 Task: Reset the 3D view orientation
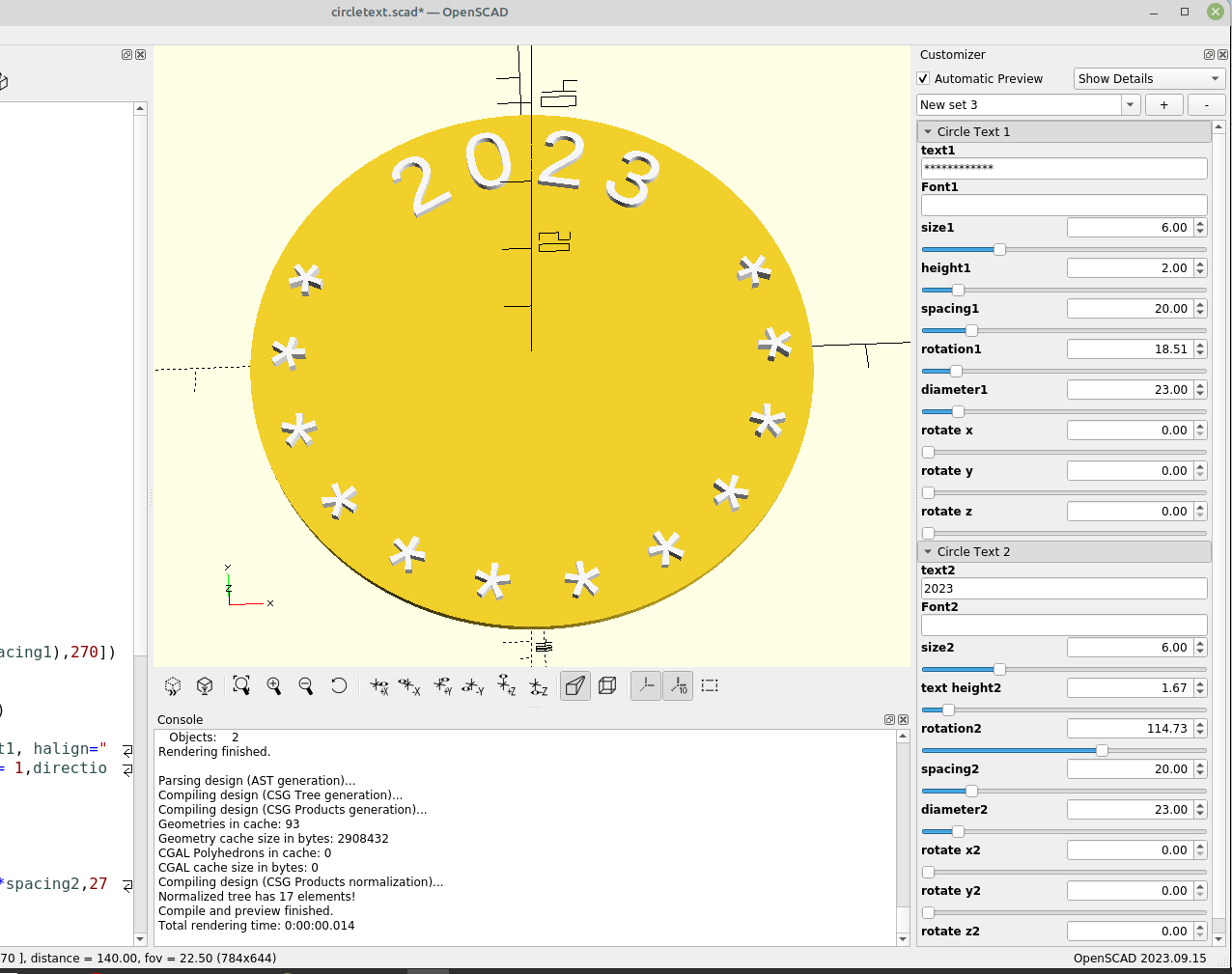click(338, 685)
